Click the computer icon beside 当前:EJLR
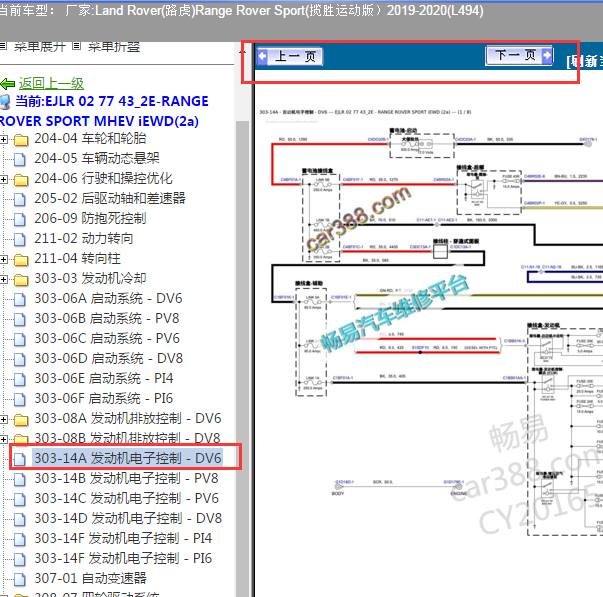Screen dimensions: 603x597 pos(5,102)
